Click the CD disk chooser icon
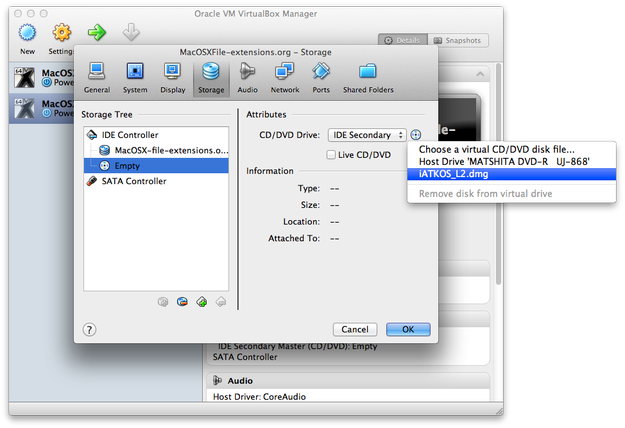 point(416,135)
